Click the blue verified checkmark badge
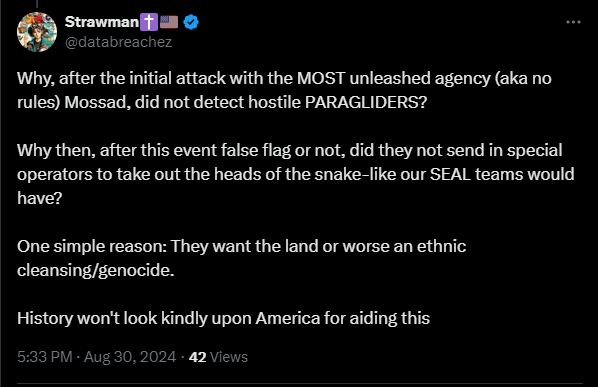 pyautogui.click(x=191, y=22)
